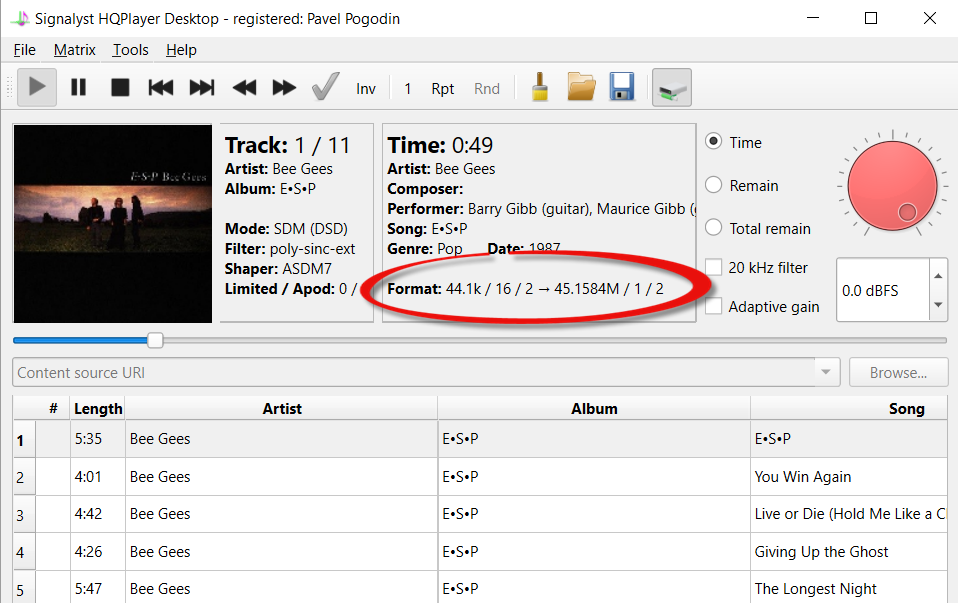Sort by the Artist column header

click(282, 409)
